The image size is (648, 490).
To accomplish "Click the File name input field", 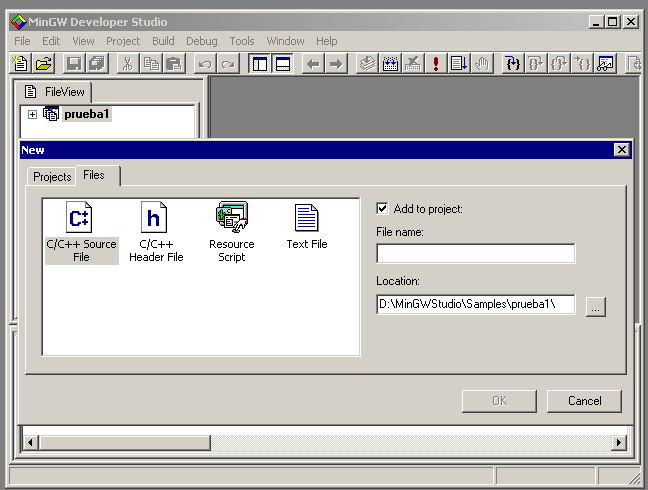I will (x=475, y=253).
